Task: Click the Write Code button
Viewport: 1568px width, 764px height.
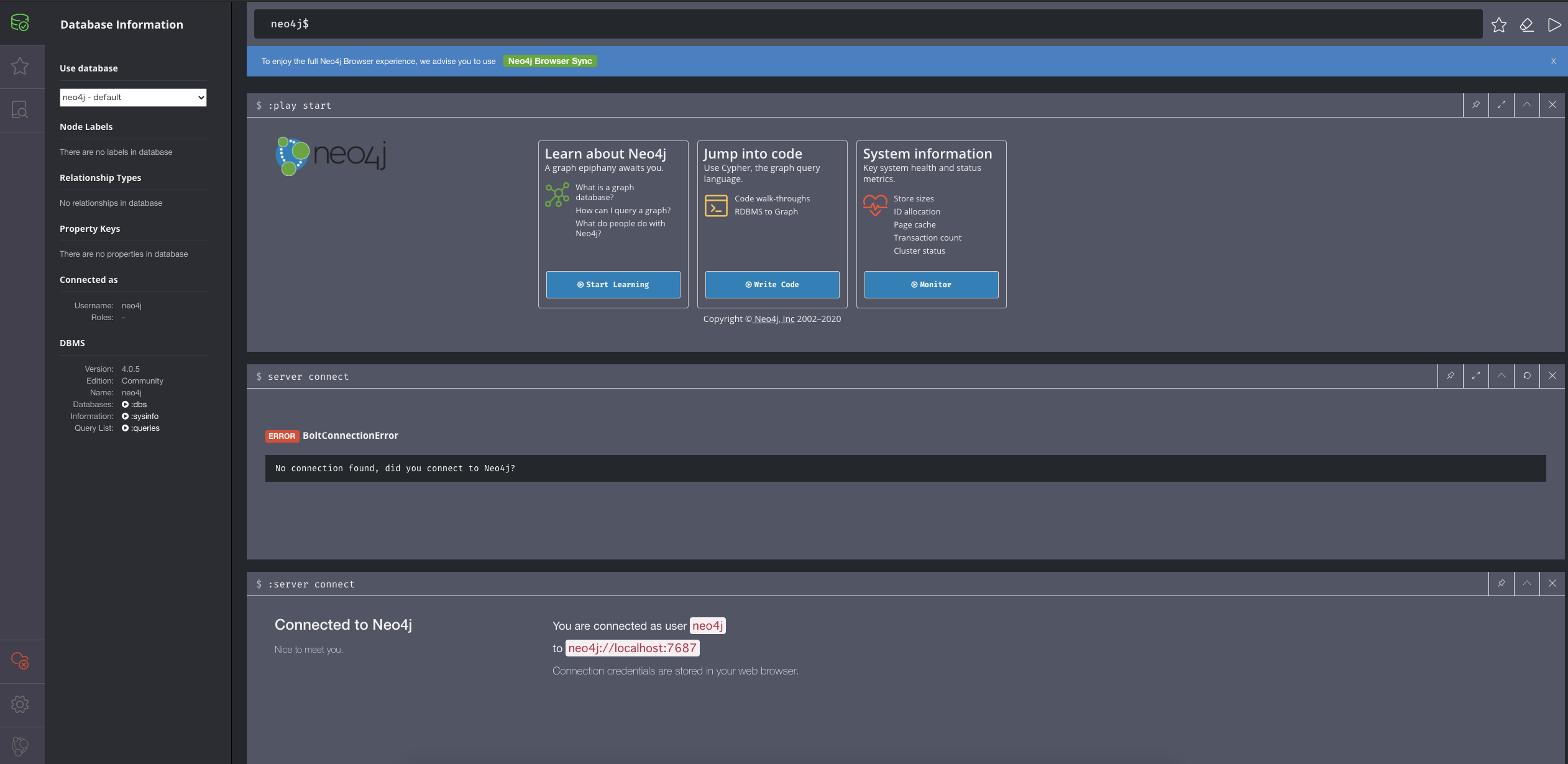Action: point(771,284)
